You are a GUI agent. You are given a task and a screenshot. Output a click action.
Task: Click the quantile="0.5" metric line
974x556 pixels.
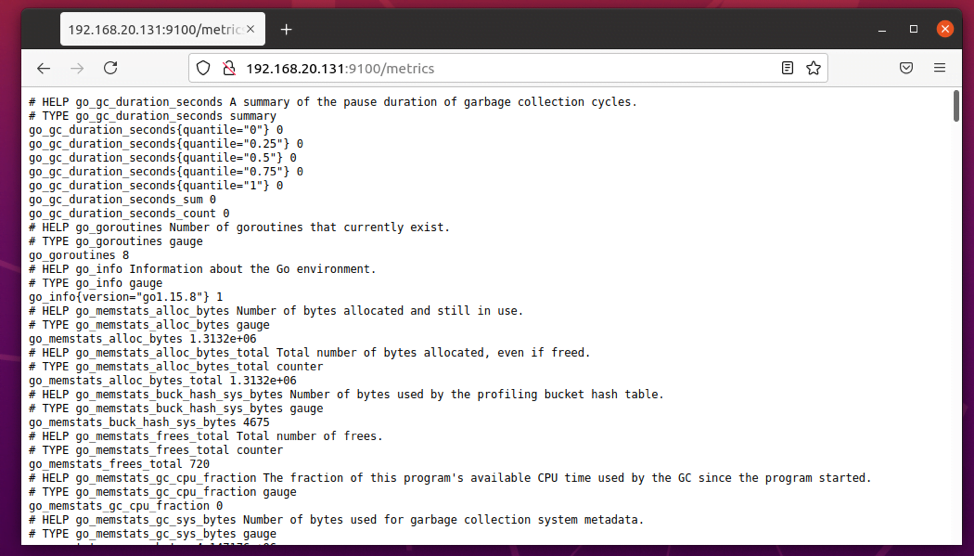click(x=163, y=158)
